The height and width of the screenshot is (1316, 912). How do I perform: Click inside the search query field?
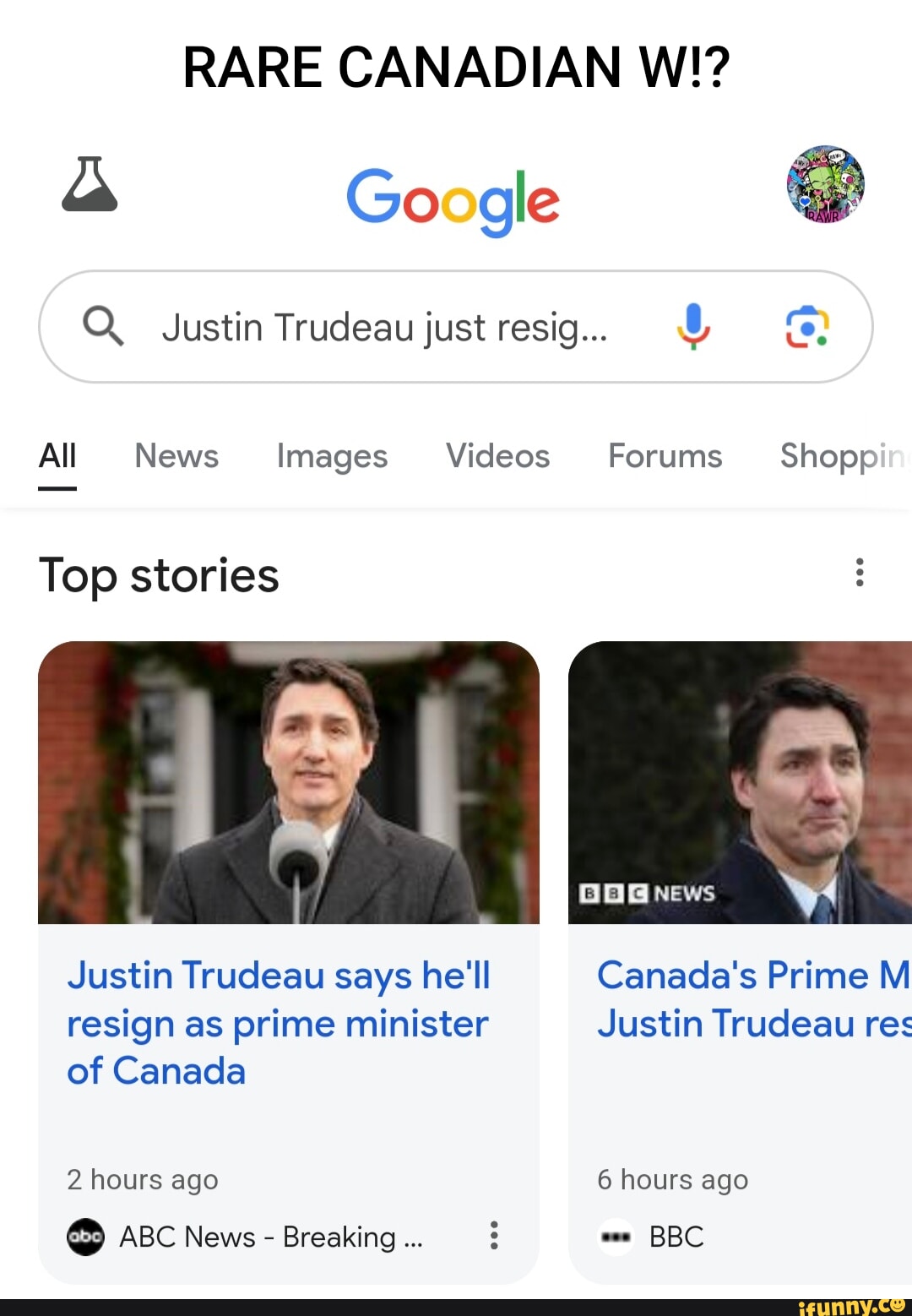pyautogui.click(x=385, y=328)
